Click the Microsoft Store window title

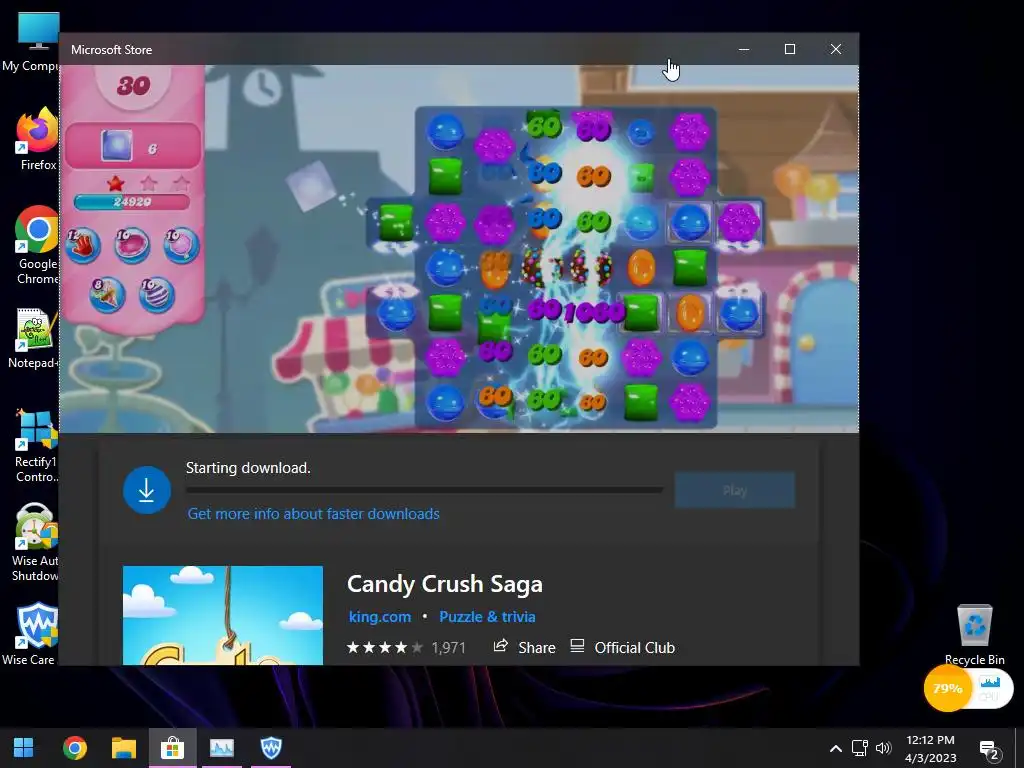(112, 50)
